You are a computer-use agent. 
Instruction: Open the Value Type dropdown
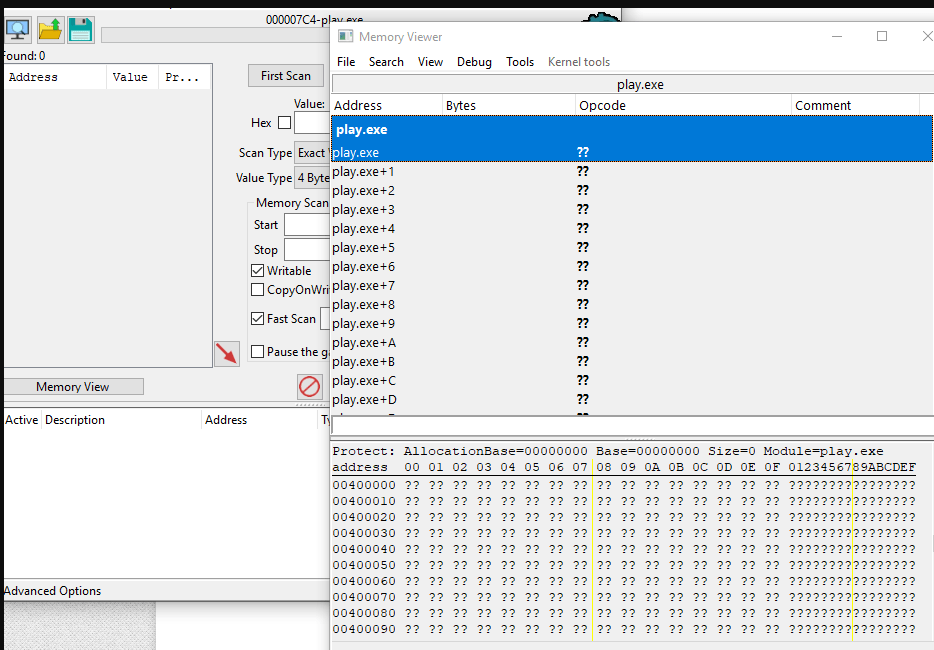point(312,178)
